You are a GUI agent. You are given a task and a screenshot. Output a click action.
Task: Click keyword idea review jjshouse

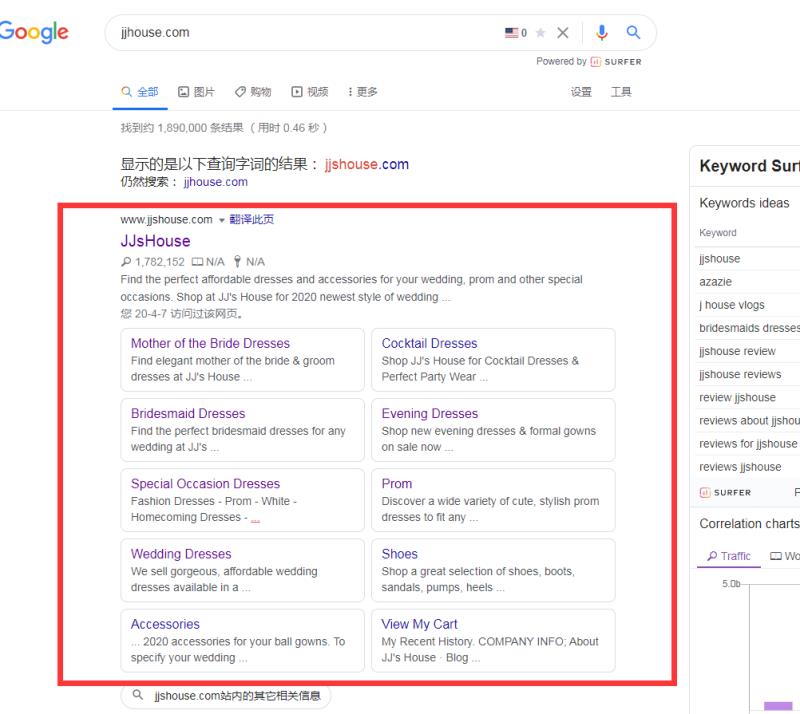tap(737, 397)
